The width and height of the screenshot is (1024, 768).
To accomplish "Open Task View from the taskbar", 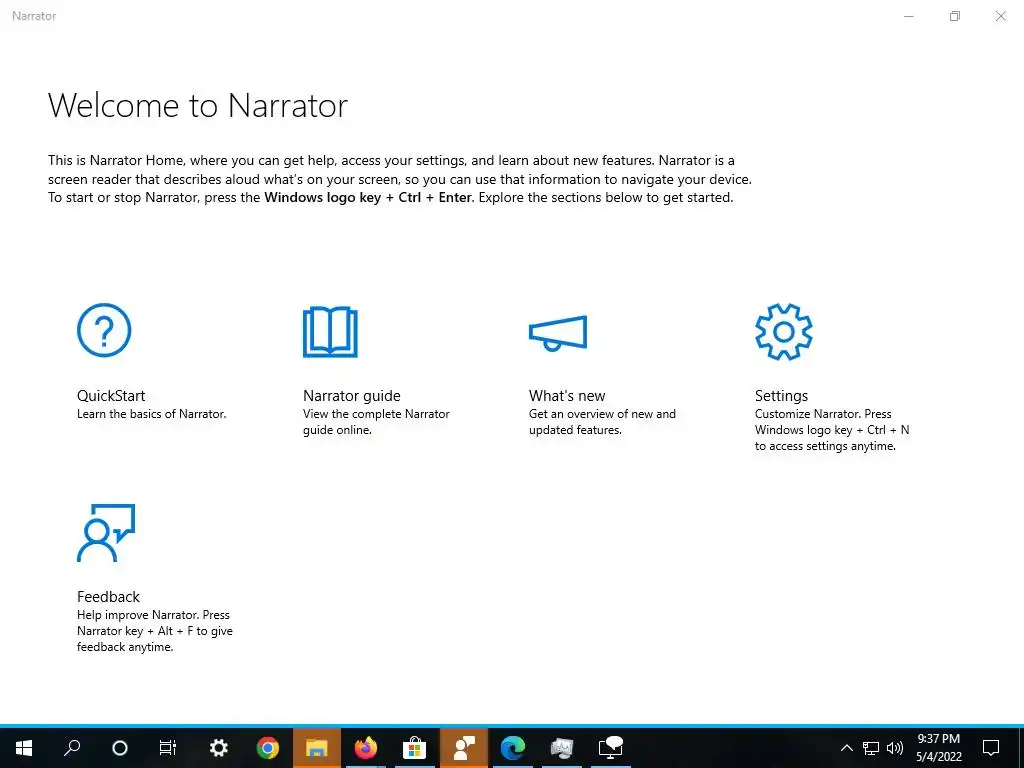I will (x=168, y=748).
